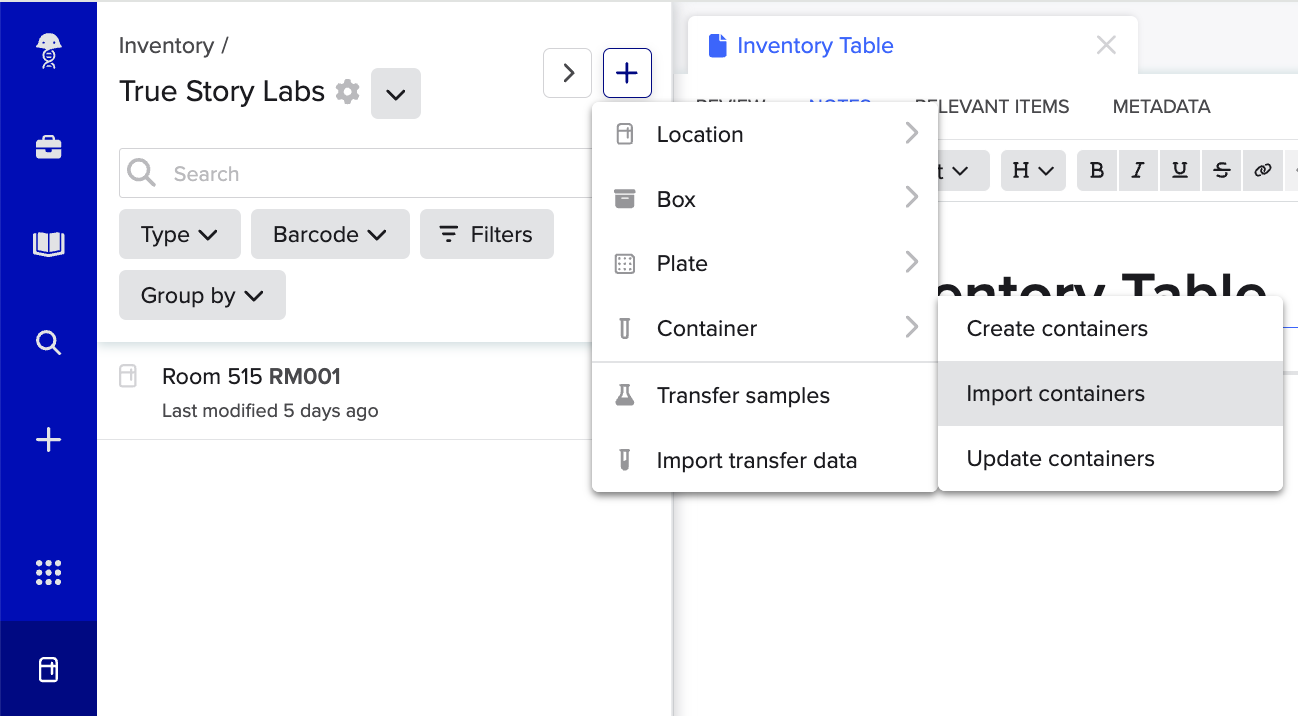Select the Import containers menu option

pyautogui.click(x=1054, y=393)
